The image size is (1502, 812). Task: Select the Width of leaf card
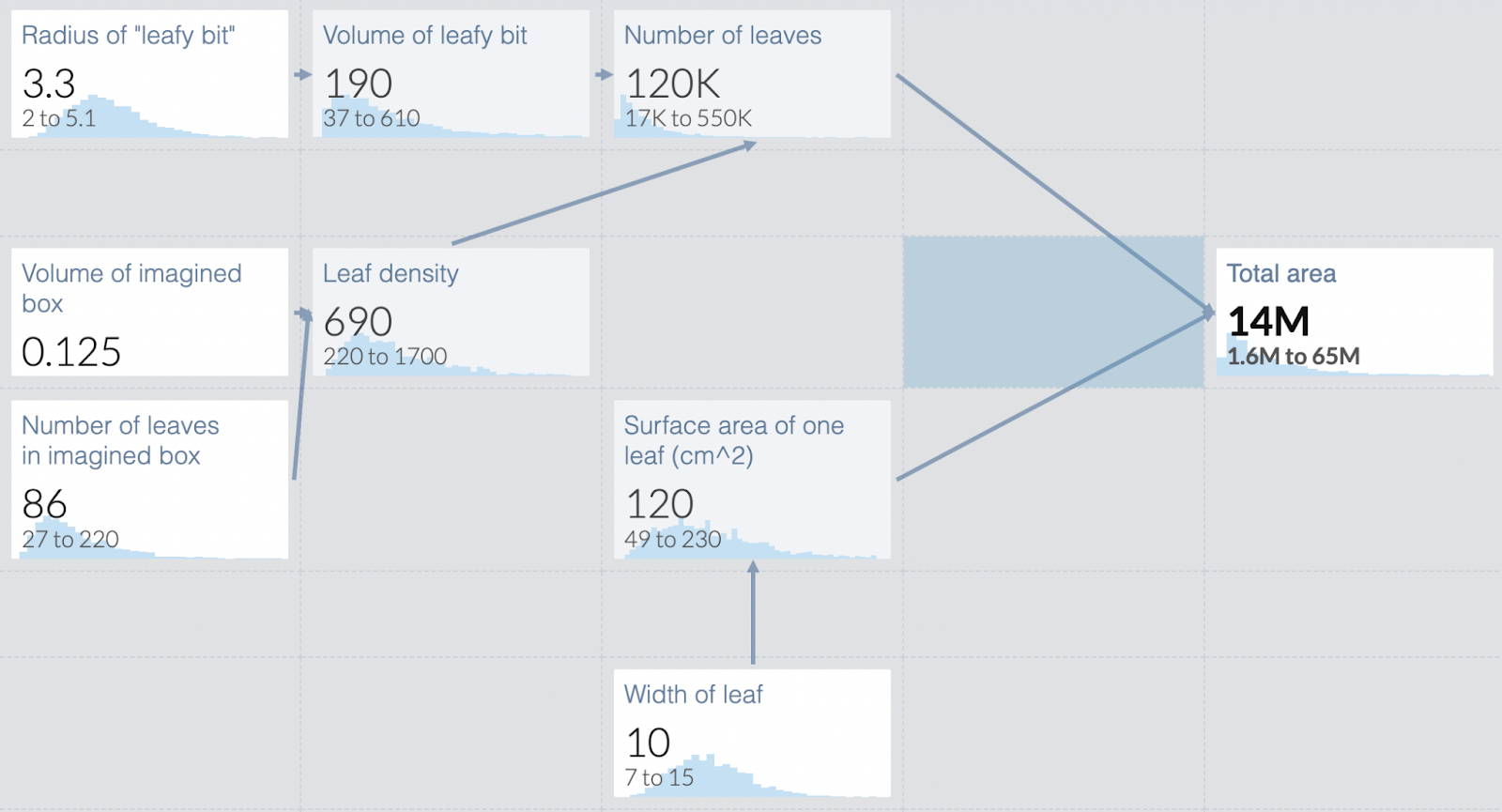[x=752, y=733]
